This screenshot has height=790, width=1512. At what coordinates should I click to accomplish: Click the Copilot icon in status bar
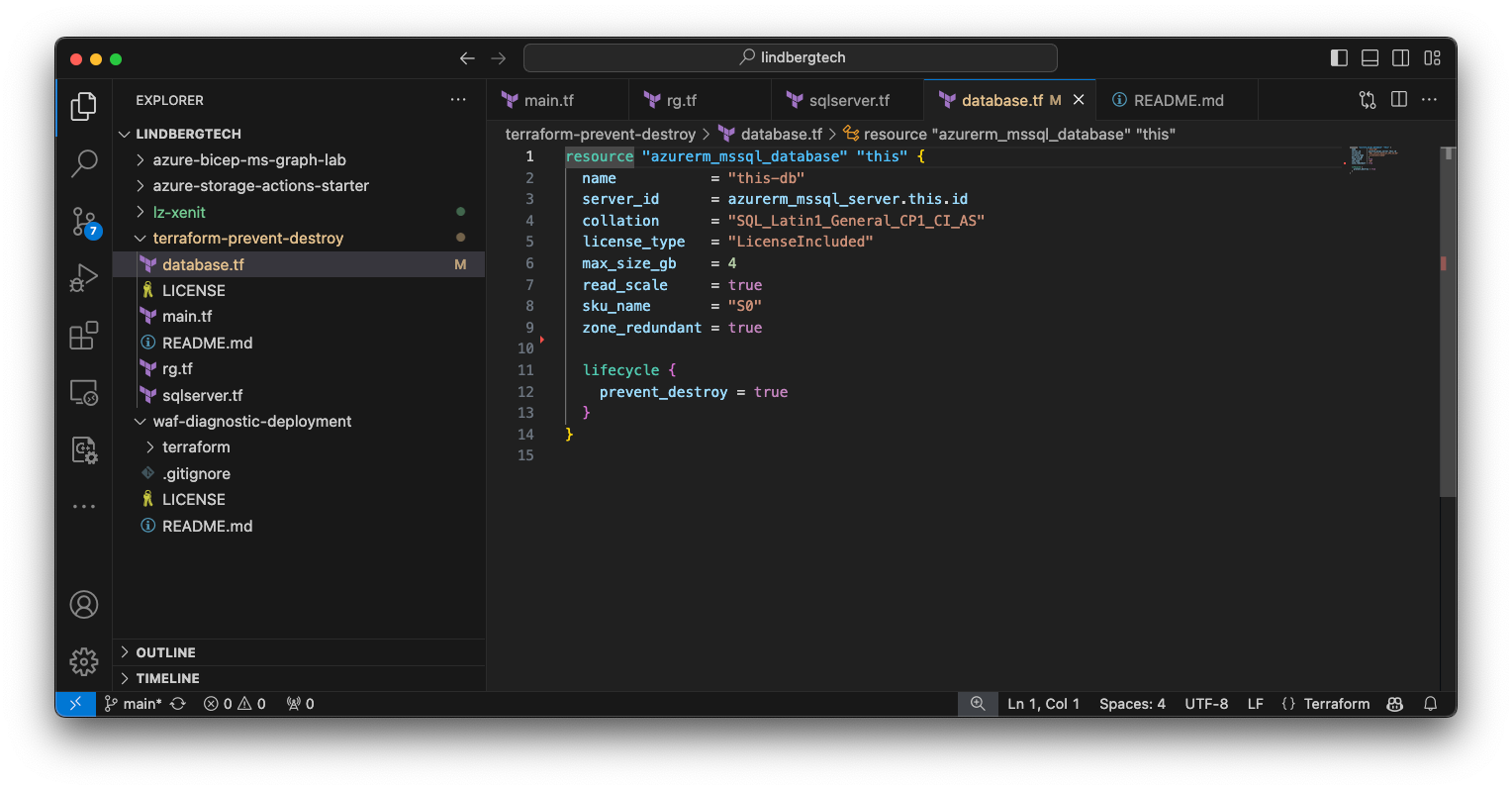tap(1394, 704)
